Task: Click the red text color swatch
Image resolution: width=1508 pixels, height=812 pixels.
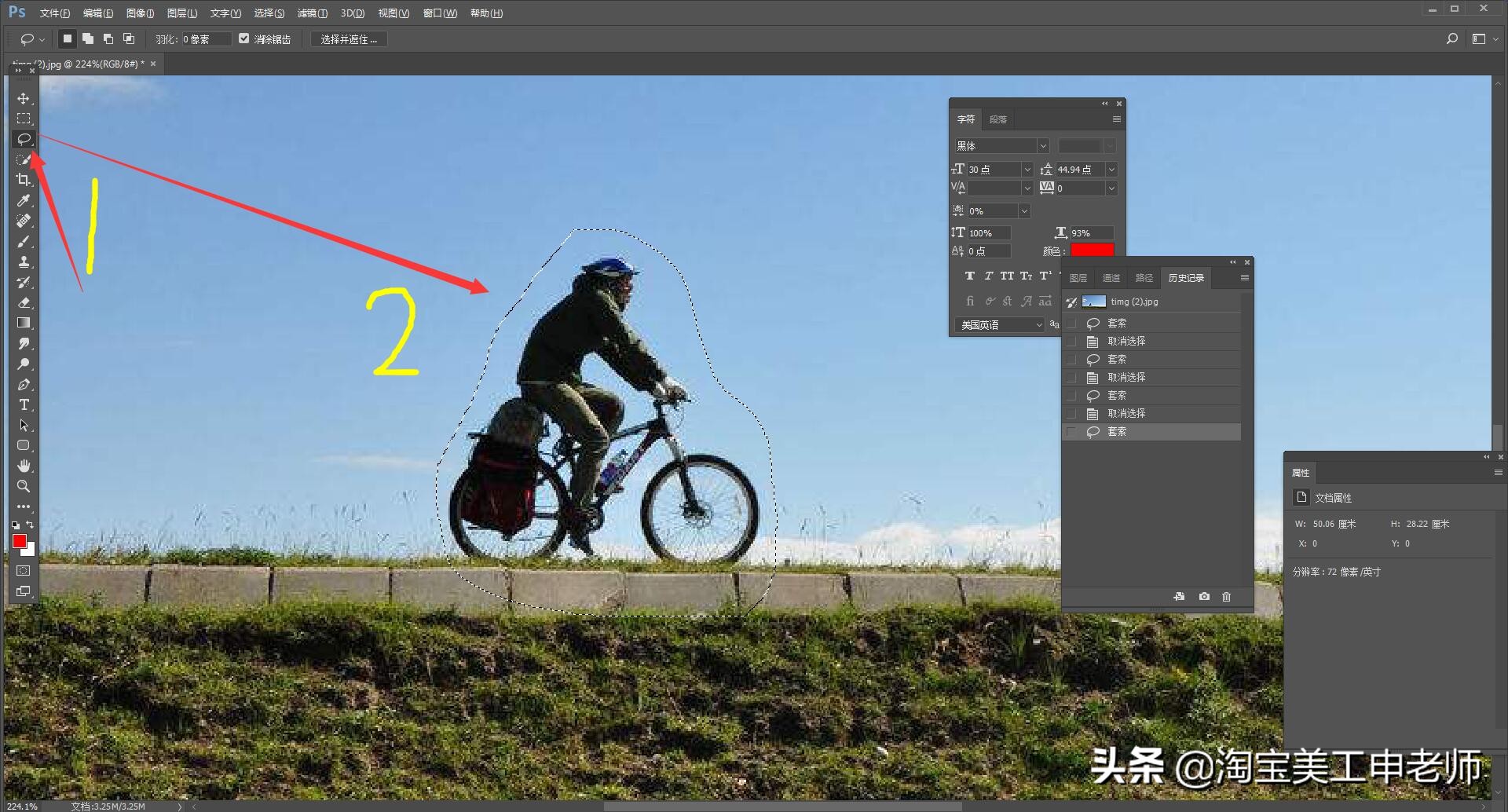Action: click(x=1092, y=251)
